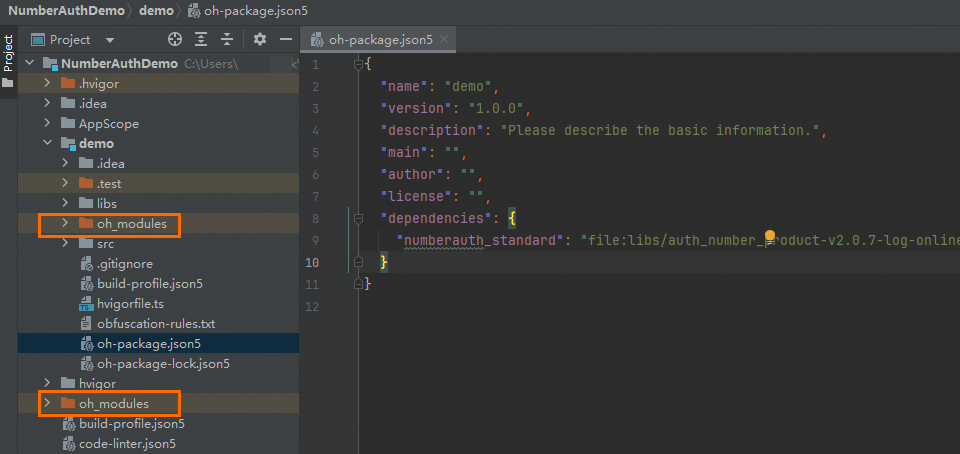Collapse the demo module folder
The width and height of the screenshot is (960, 454).
pos(47,143)
